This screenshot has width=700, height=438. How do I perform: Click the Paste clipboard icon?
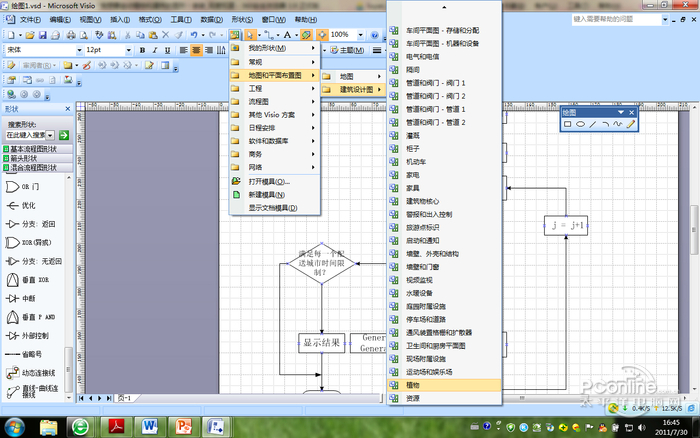(x=153, y=35)
